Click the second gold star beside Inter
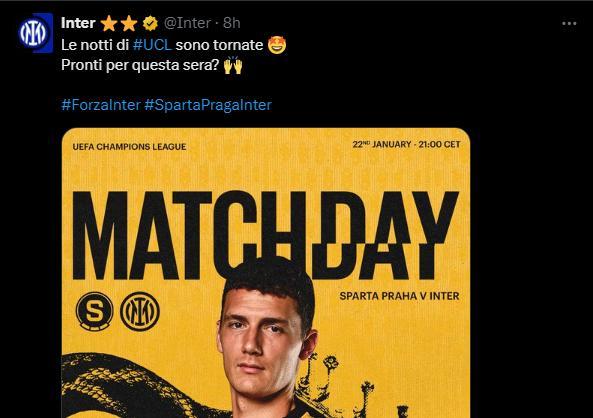The width and height of the screenshot is (593, 418). (x=129, y=23)
